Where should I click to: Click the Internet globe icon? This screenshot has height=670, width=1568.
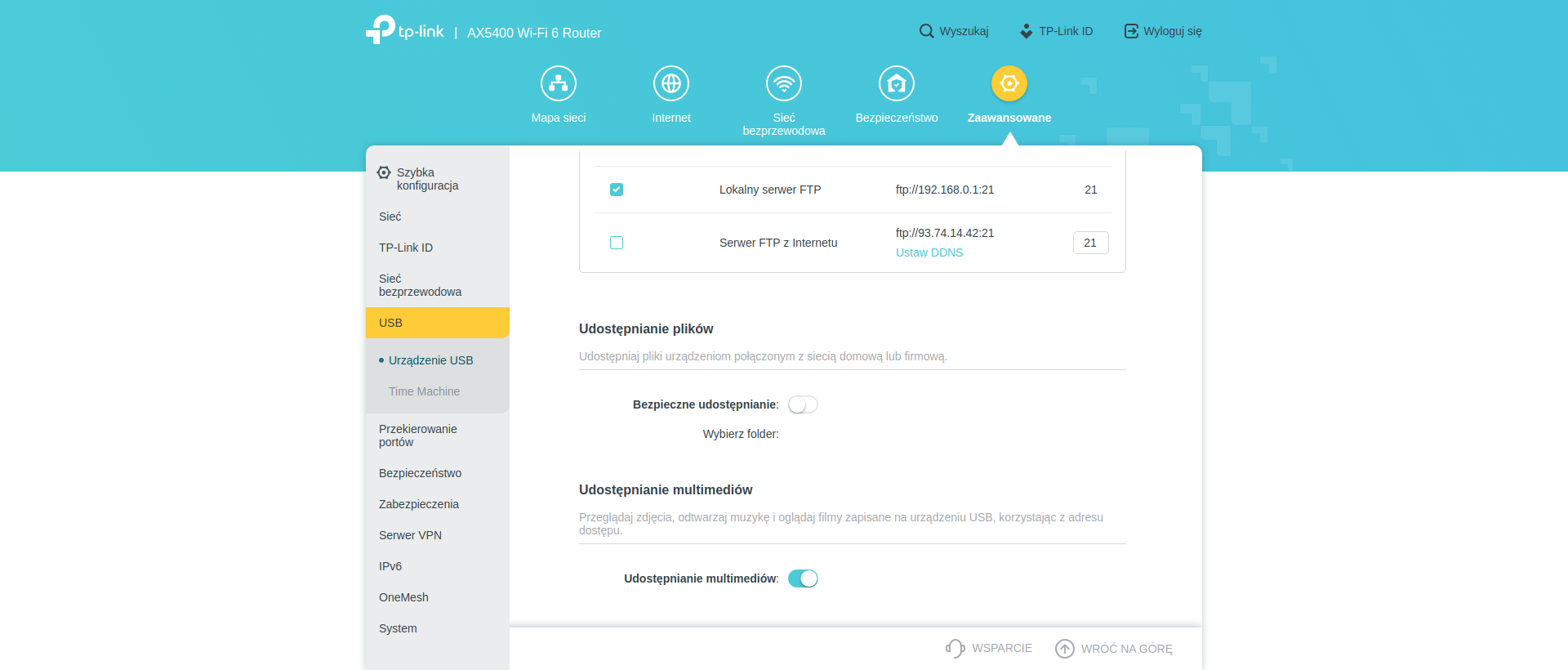671,83
